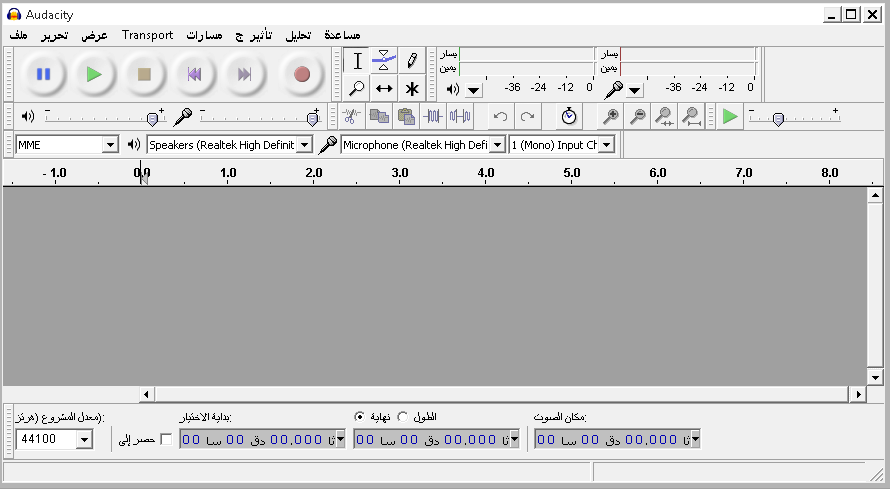
Task: Select the Draw pencil tool
Action: (x=412, y=61)
